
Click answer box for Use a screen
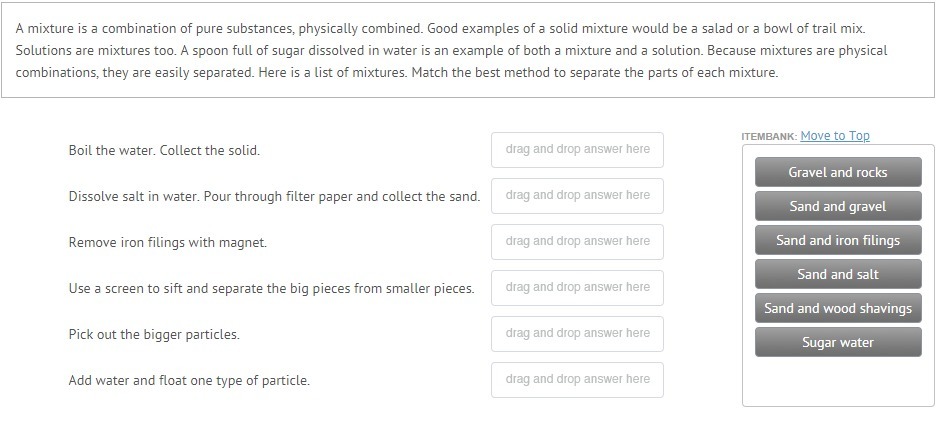[577, 288]
